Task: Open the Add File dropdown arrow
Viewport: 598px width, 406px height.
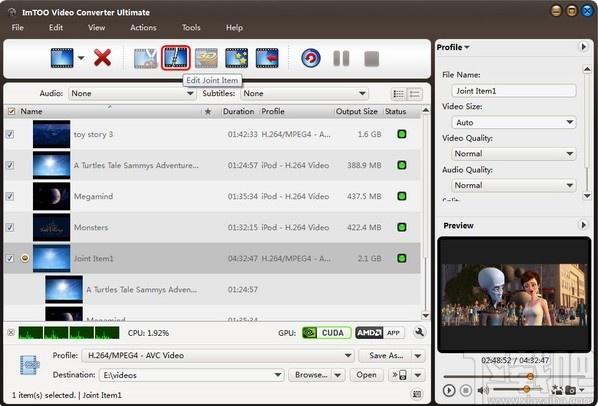Action: (81, 58)
